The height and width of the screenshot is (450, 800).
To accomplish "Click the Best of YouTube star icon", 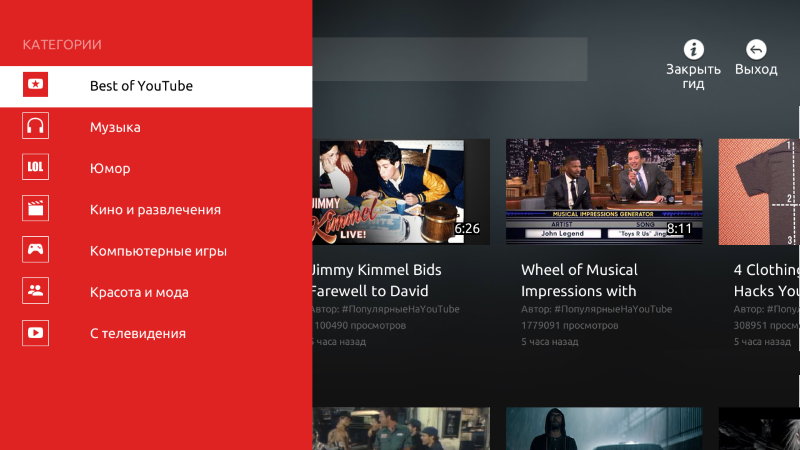I will (x=35, y=85).
